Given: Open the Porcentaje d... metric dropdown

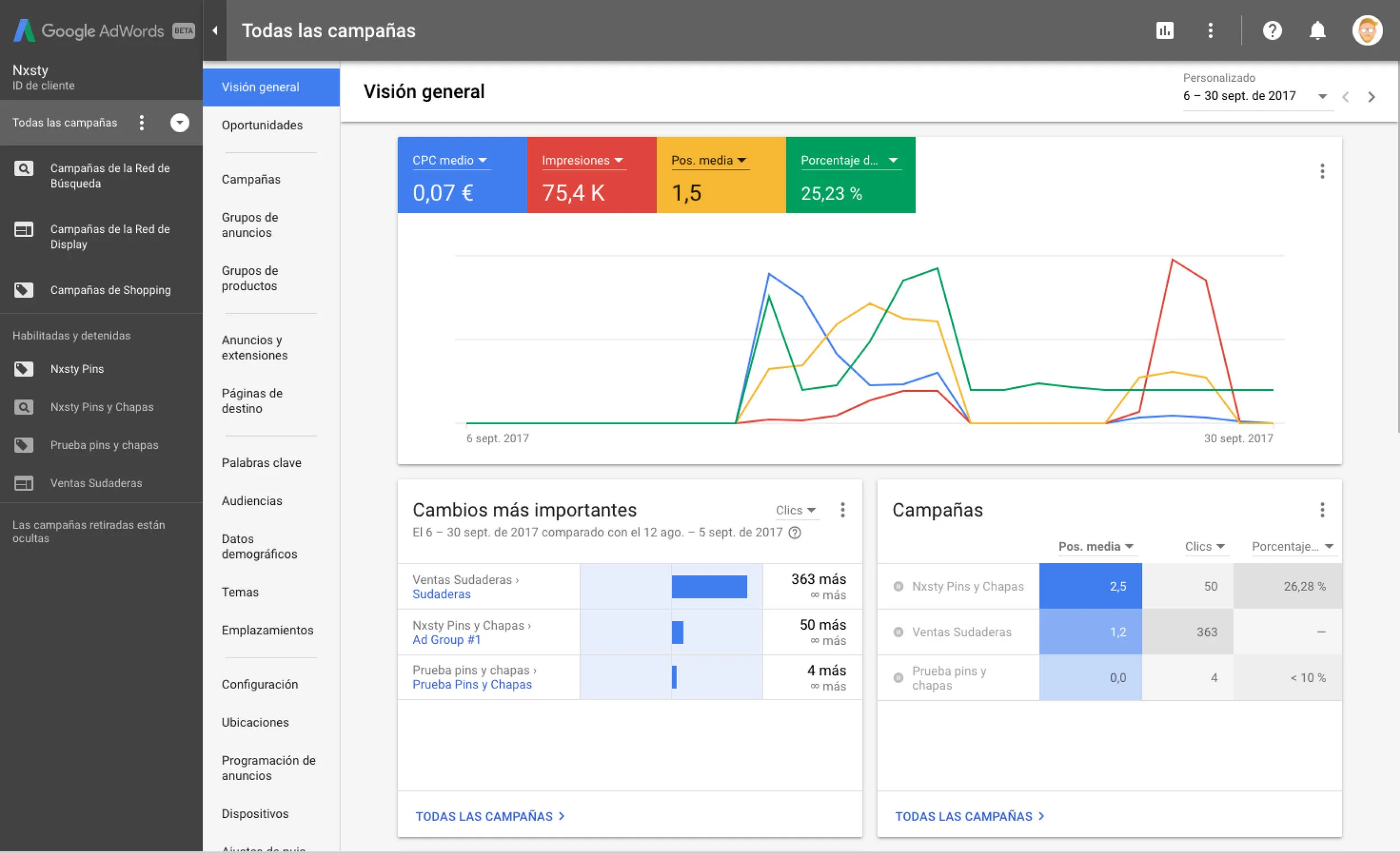Looking at the screenshot, I should coord(850,161).
